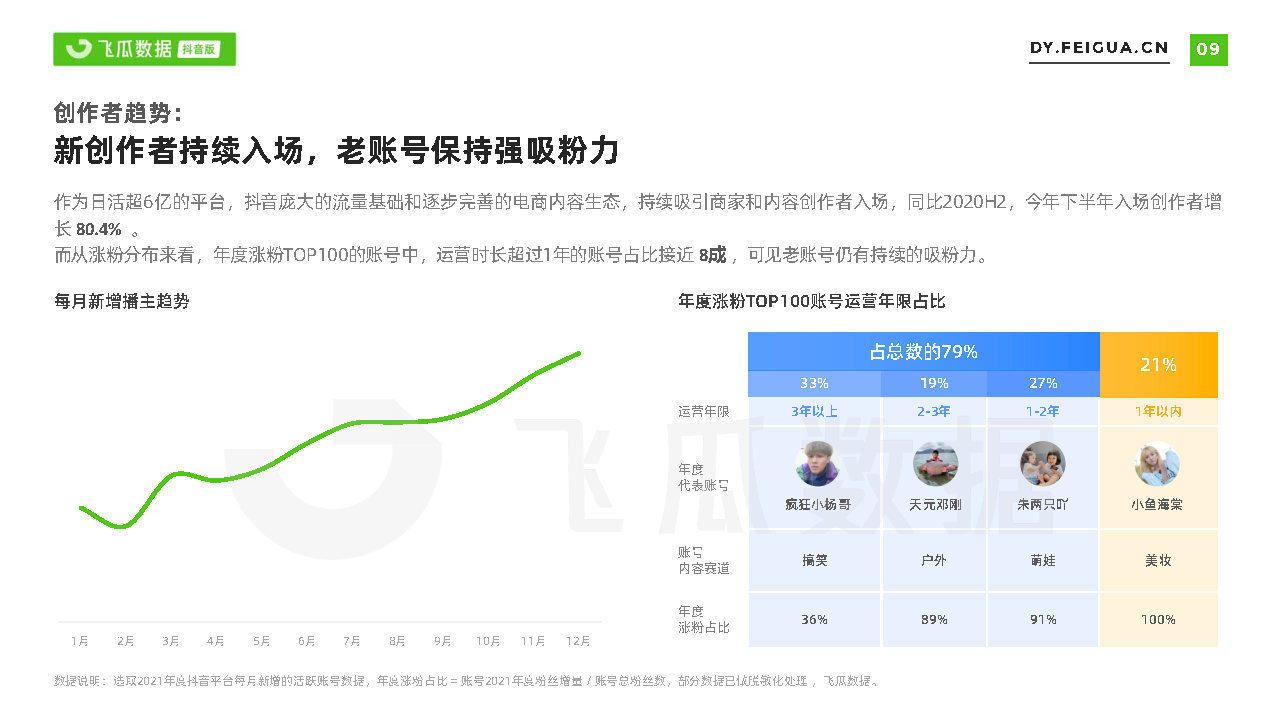Click the green page number 09 box
This screenshot has height=720, width=1280.
(x=1208, y=49)
